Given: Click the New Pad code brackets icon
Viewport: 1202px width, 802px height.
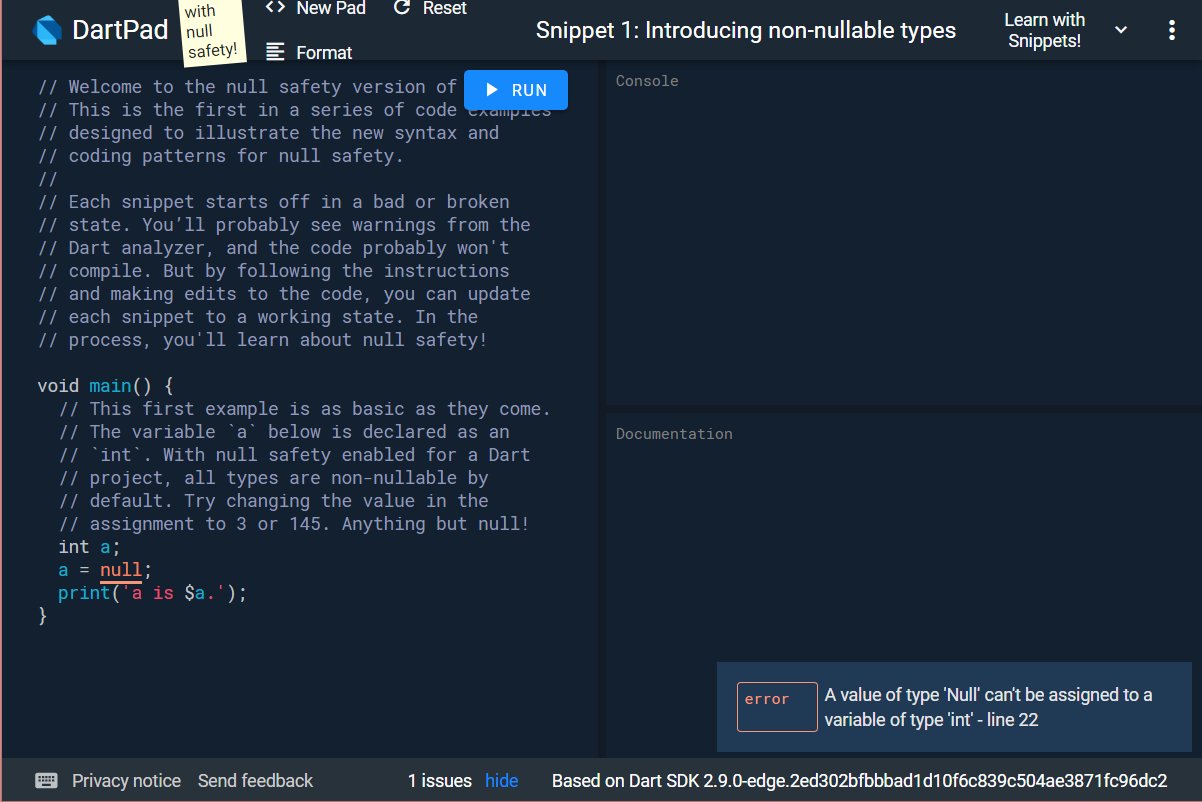Looking at the screenshot, I should (275, 8).
